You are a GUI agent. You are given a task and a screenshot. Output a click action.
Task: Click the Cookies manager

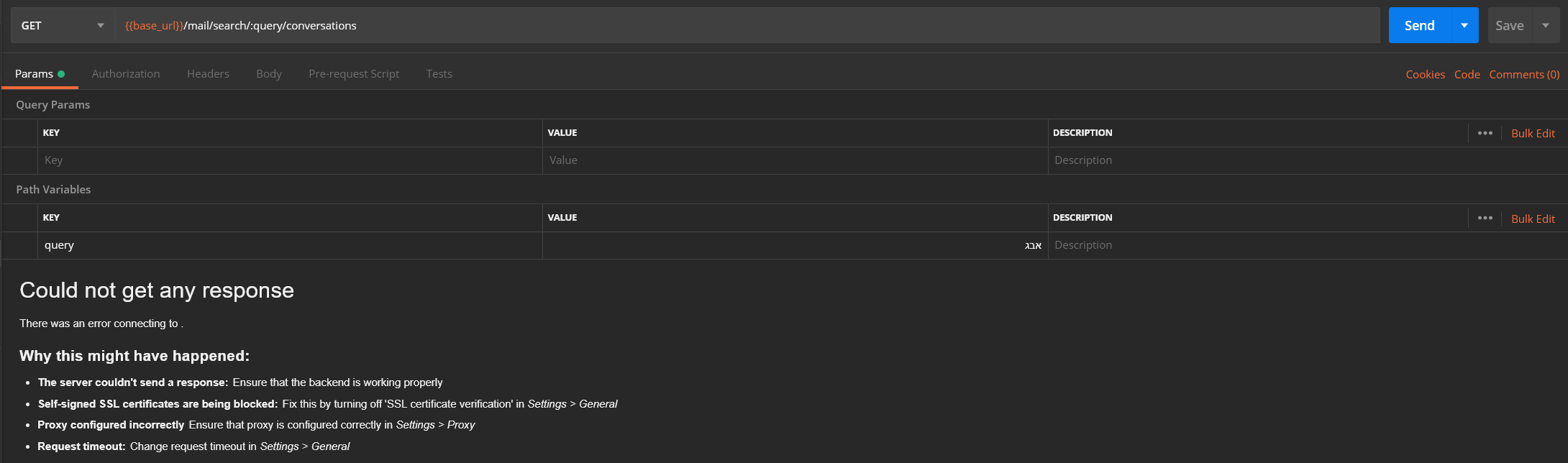[x=1425, y=74]
